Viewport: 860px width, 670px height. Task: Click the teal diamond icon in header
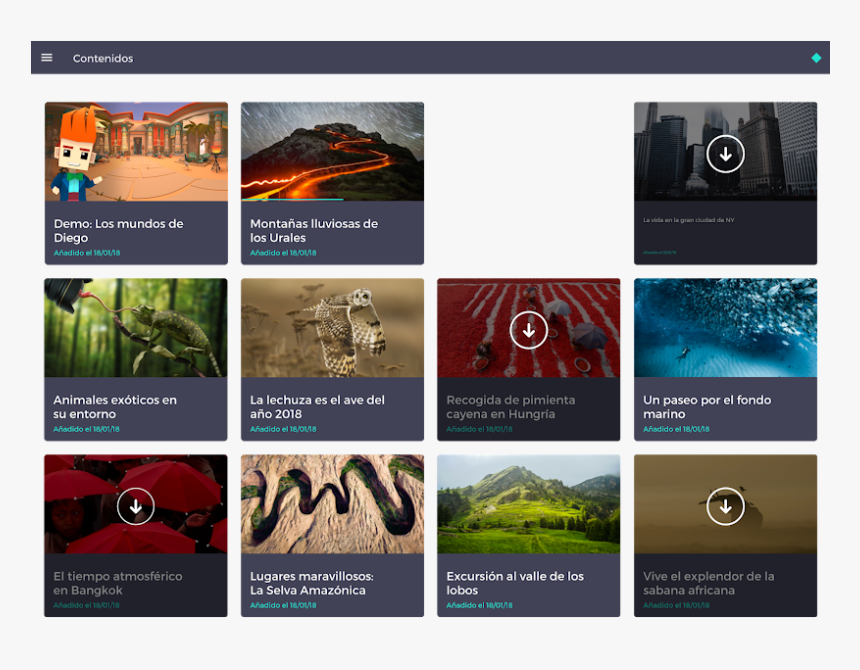click(816, 58)
